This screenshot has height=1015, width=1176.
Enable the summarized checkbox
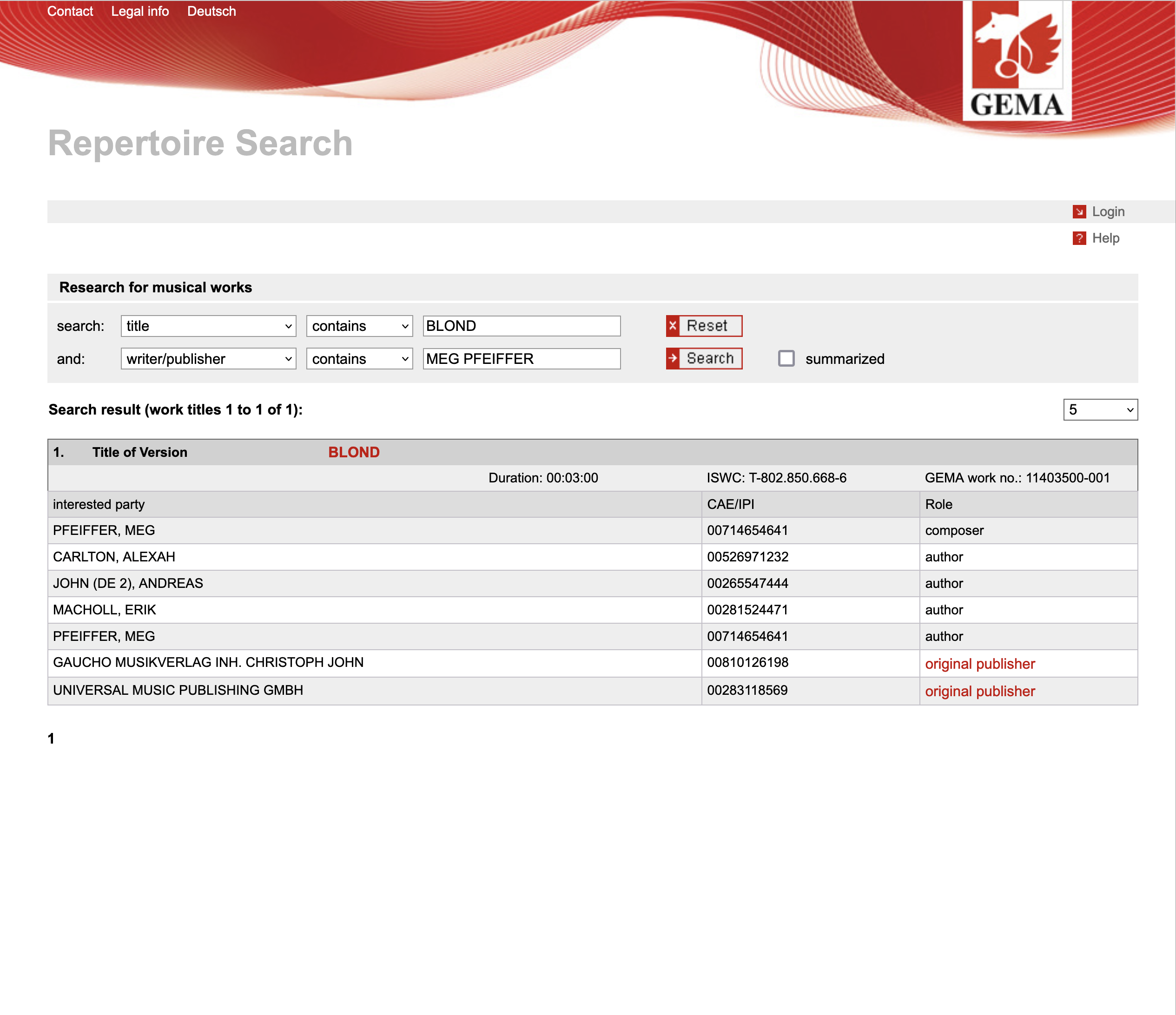[x=786, y=358]
